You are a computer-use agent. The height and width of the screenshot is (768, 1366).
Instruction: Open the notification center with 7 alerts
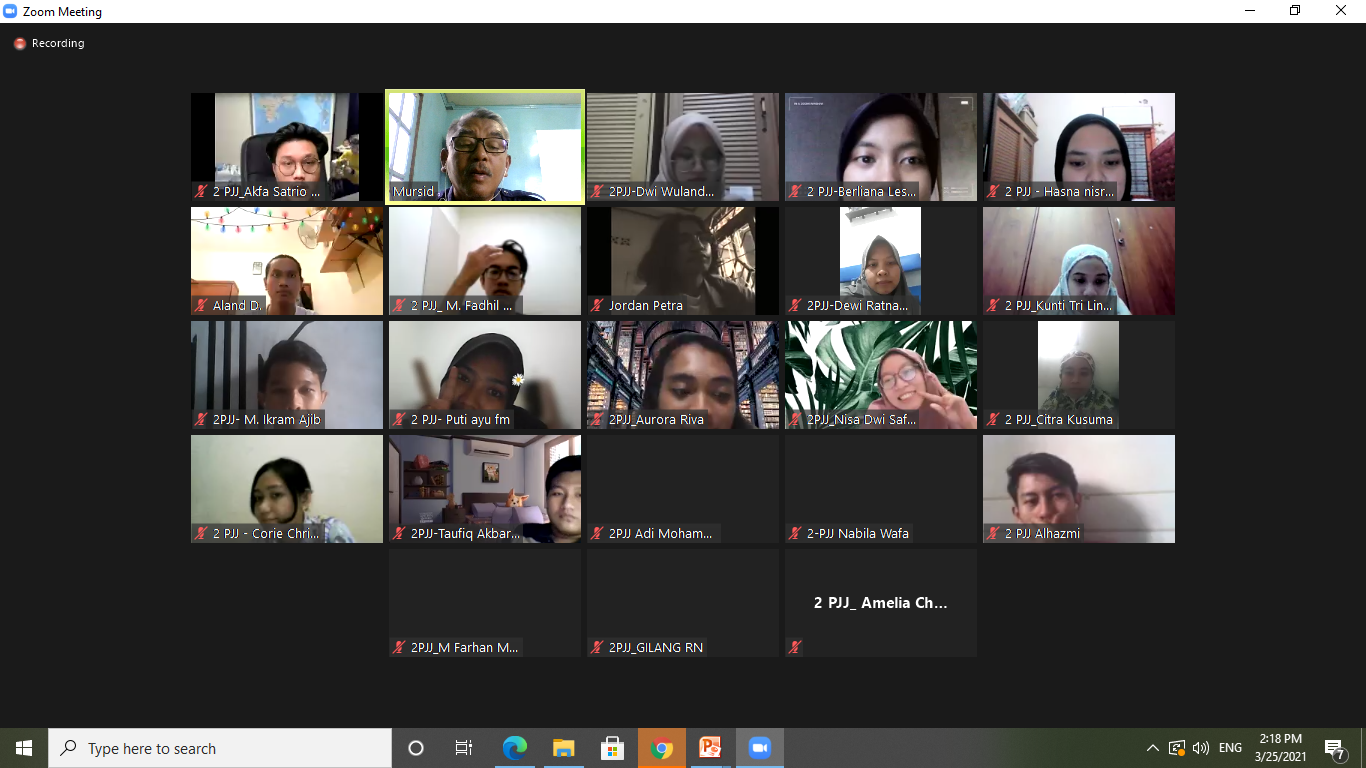tap(1334, 748)
